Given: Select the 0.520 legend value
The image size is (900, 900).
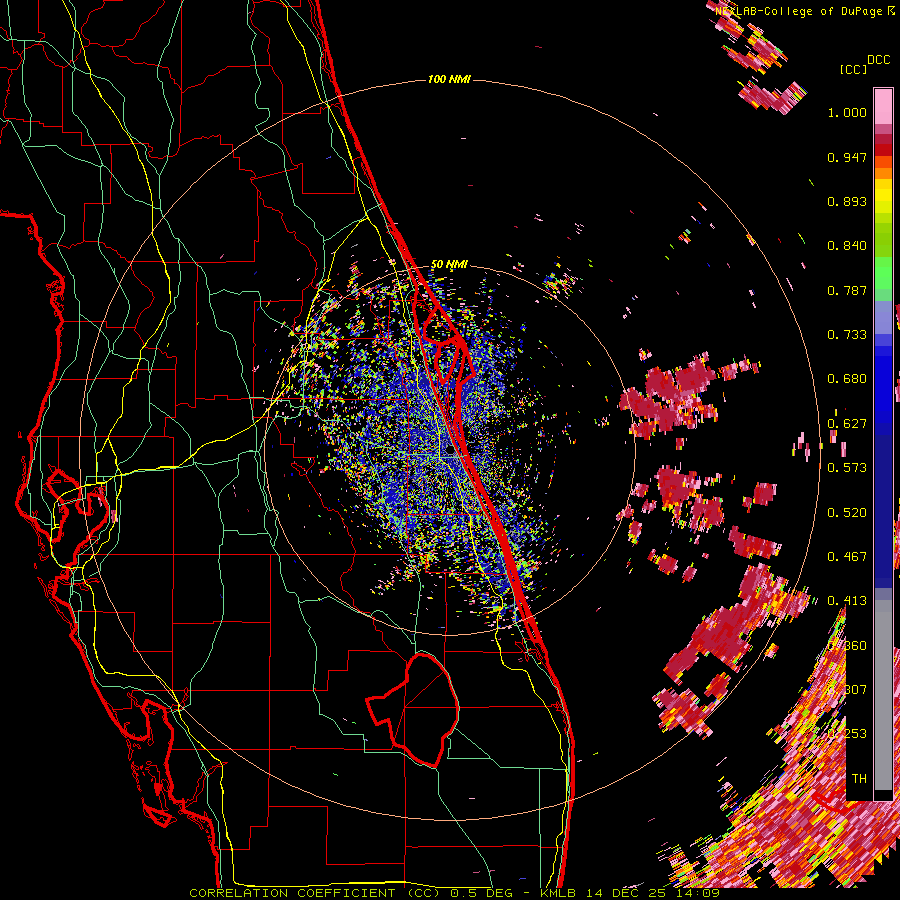Looking at the screenshot, I should tap(847, 512).
